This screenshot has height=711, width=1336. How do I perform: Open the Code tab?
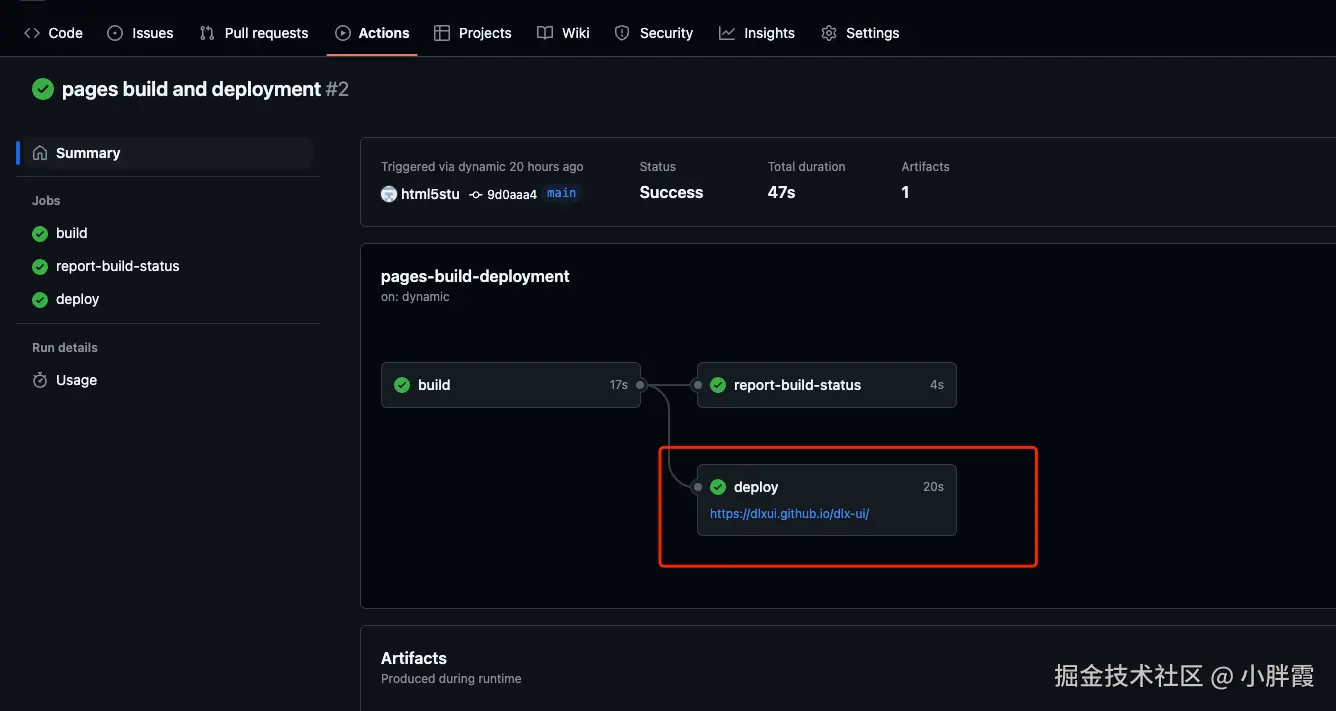pos(53,33)
